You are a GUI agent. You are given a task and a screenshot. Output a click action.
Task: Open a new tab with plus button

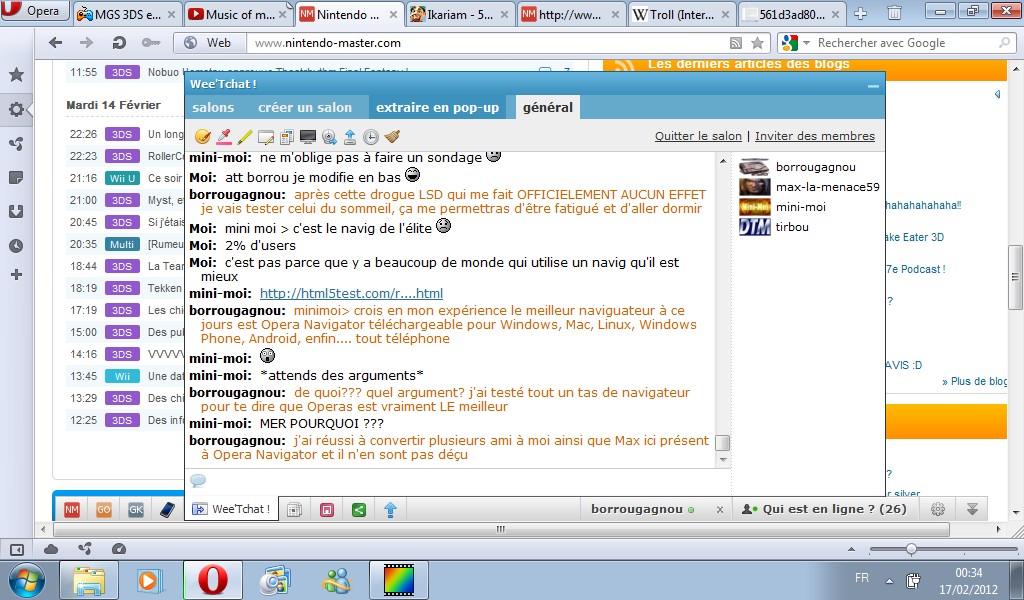[861, 14]
